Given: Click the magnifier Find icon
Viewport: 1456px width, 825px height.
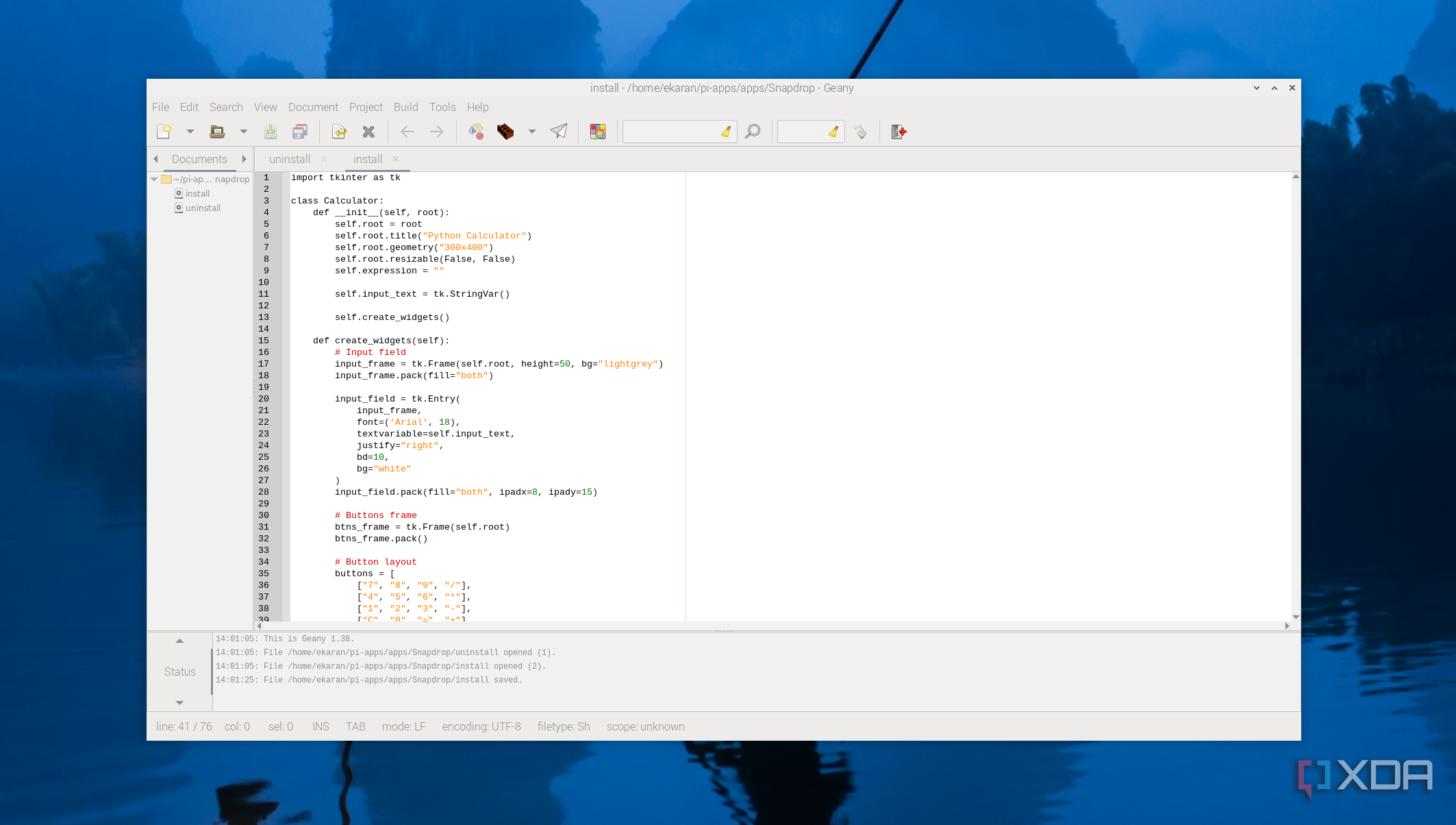Looking at the screenshot, I should point(753,132).
